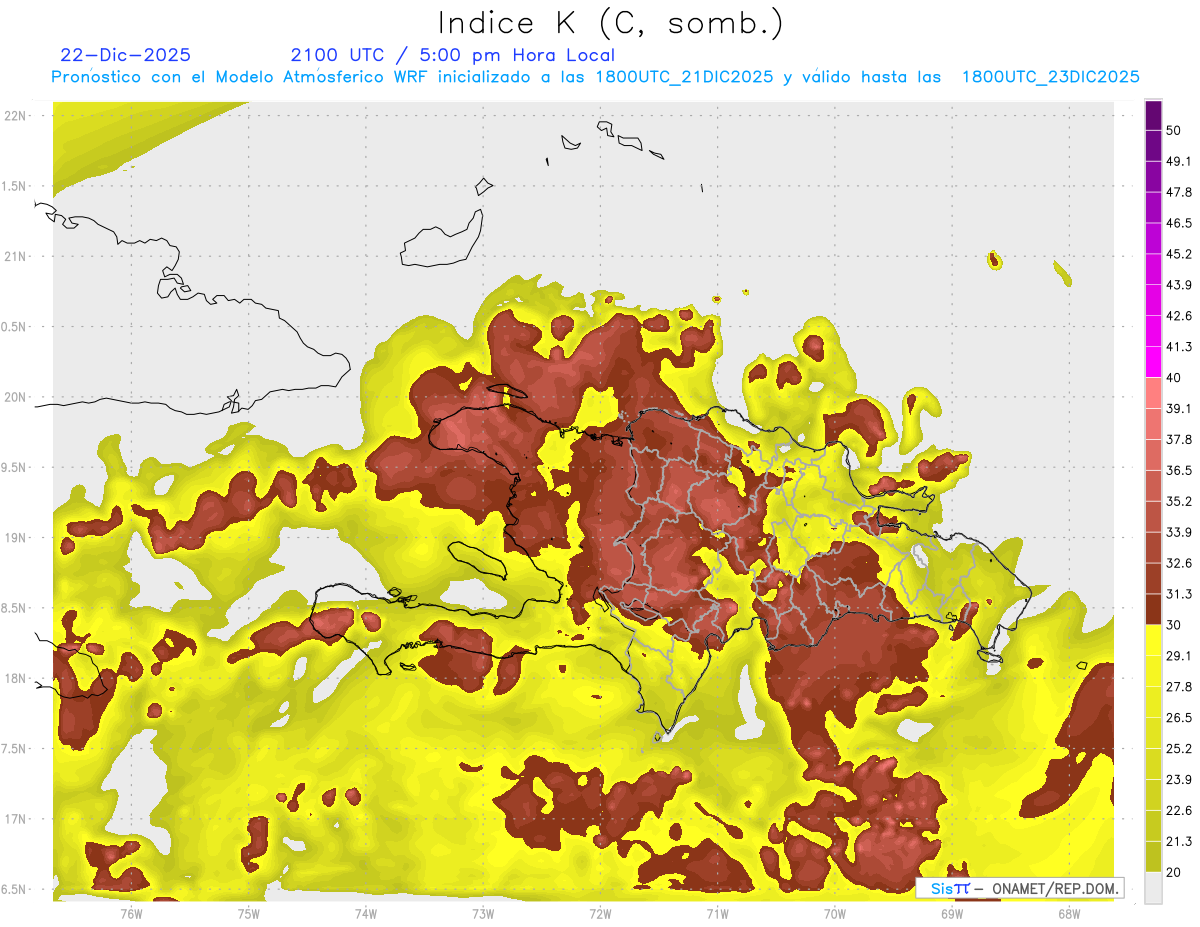
Task: Click the "19N" latitude label
Action: (x=15, y=538)
